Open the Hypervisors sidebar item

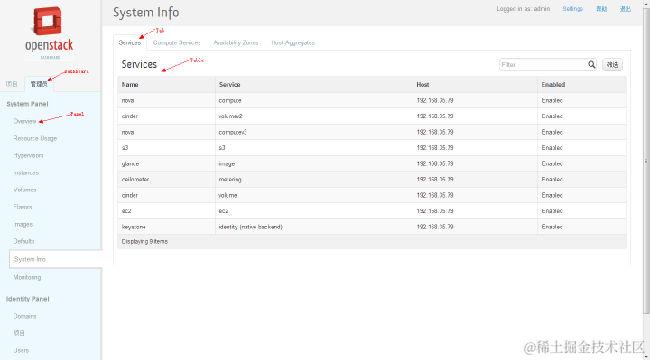point(28,156)
